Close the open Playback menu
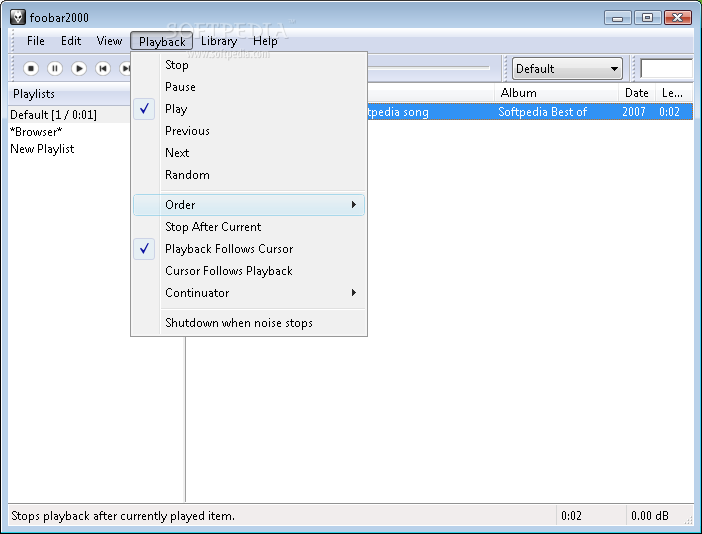 (162, 41)
